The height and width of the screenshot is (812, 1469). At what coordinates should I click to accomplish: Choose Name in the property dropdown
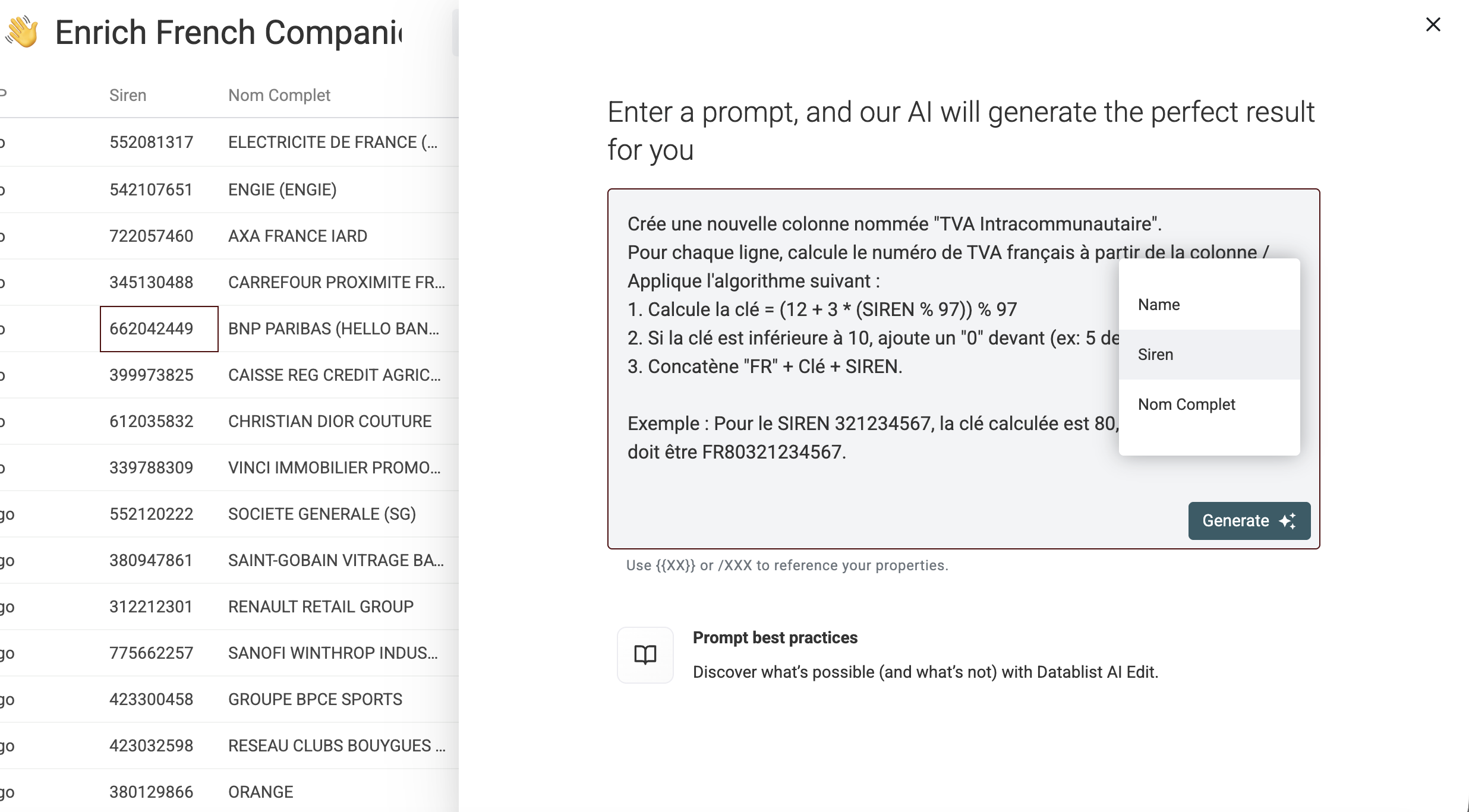coord(1159,305)
